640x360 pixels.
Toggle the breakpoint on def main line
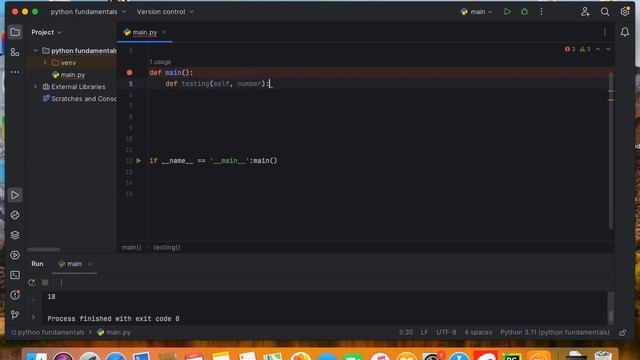[129, 73]
